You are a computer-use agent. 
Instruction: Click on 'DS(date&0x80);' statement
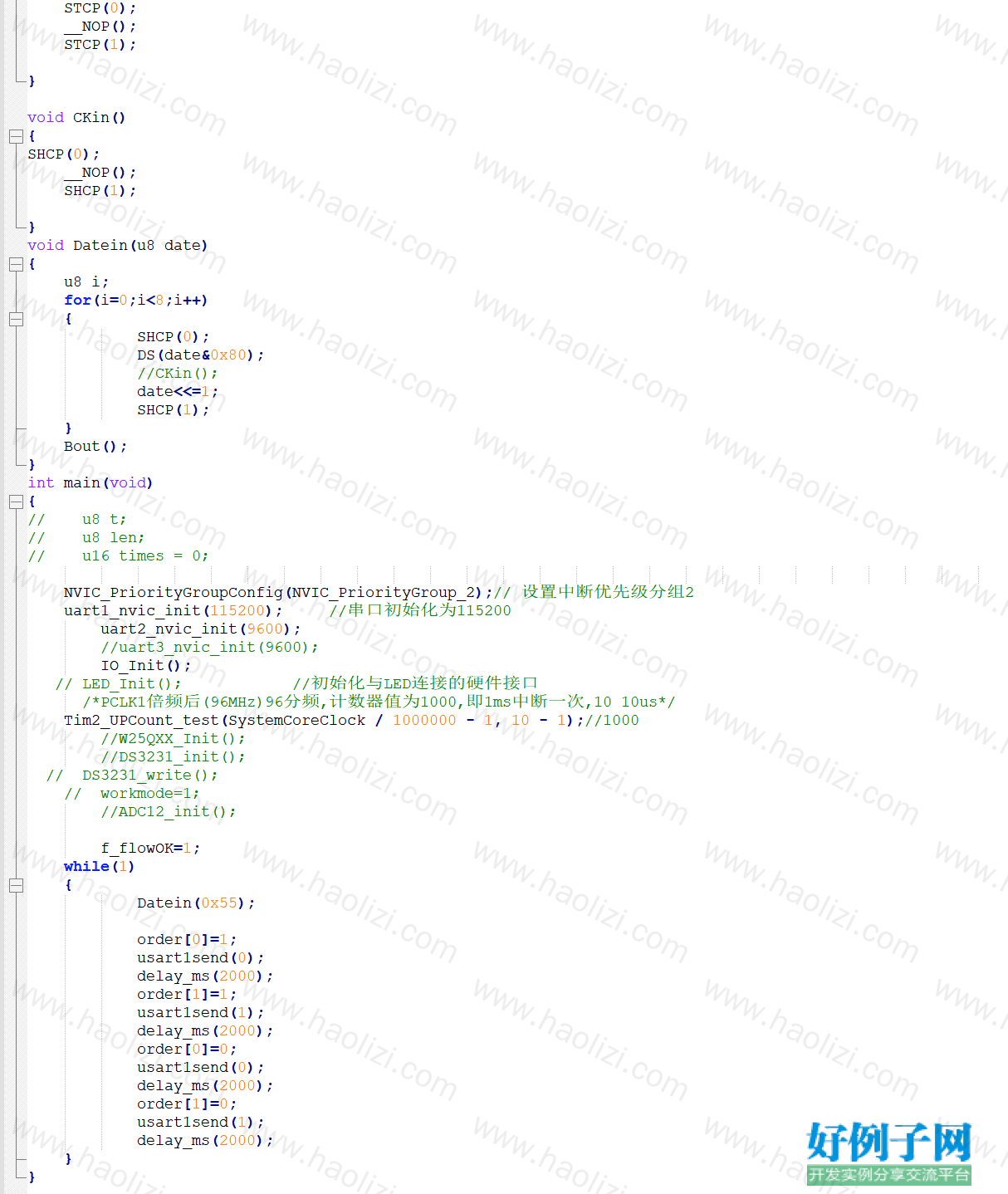(x=200, y=355)
